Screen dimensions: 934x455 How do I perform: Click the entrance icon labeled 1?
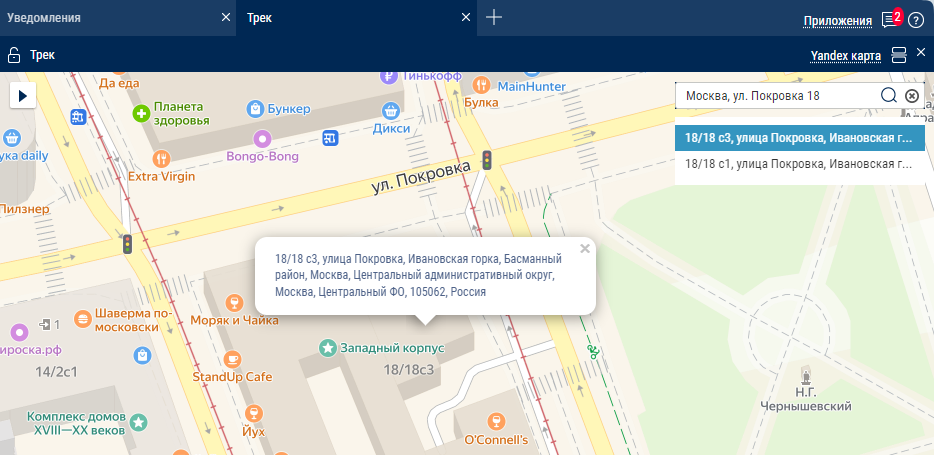45,325
